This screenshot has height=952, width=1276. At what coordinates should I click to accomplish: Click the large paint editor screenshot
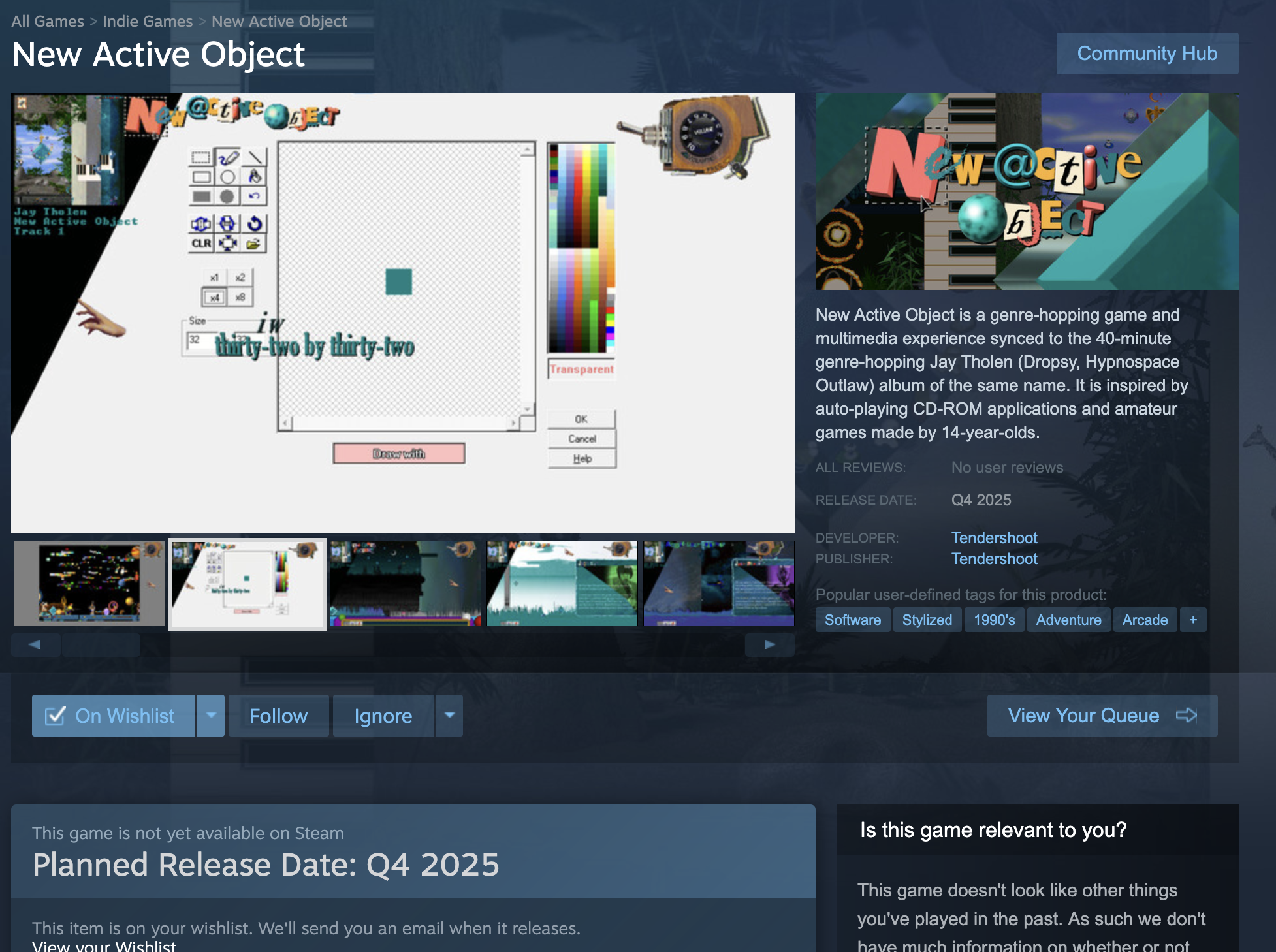coord(403,312)
